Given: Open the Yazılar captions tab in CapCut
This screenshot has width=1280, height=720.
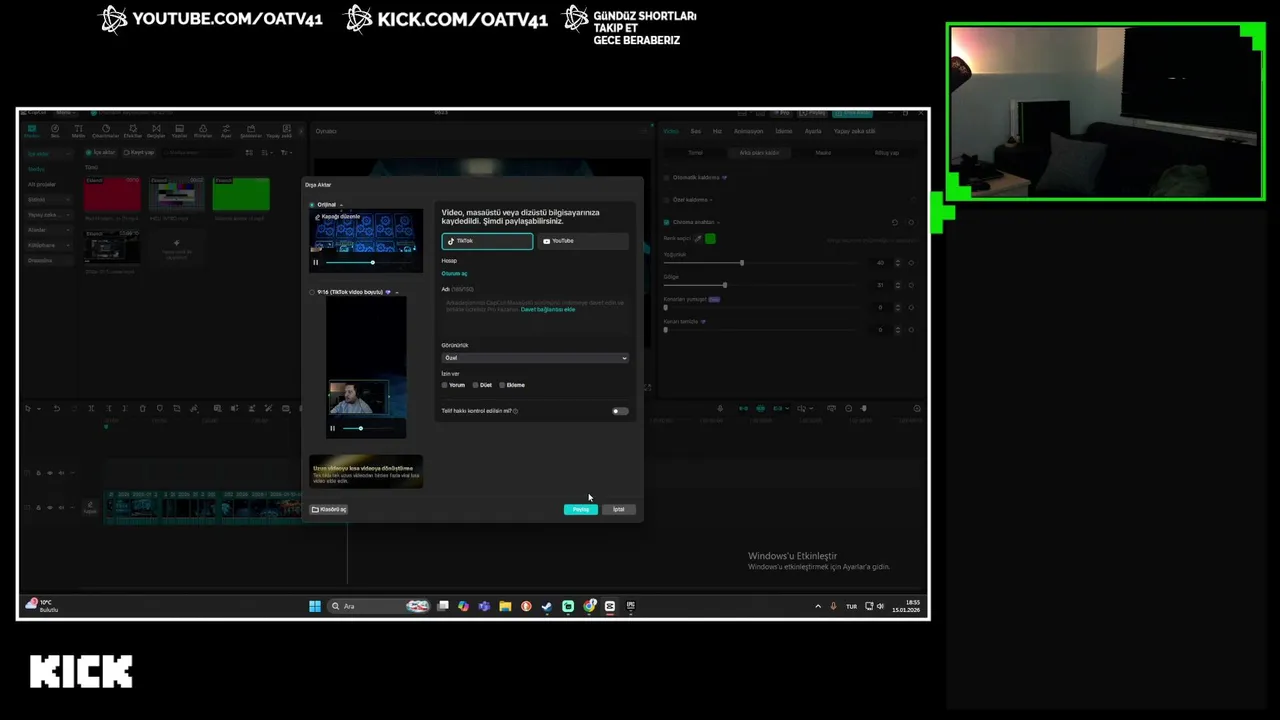Looking at the screenshot, I should pos(179,131).
